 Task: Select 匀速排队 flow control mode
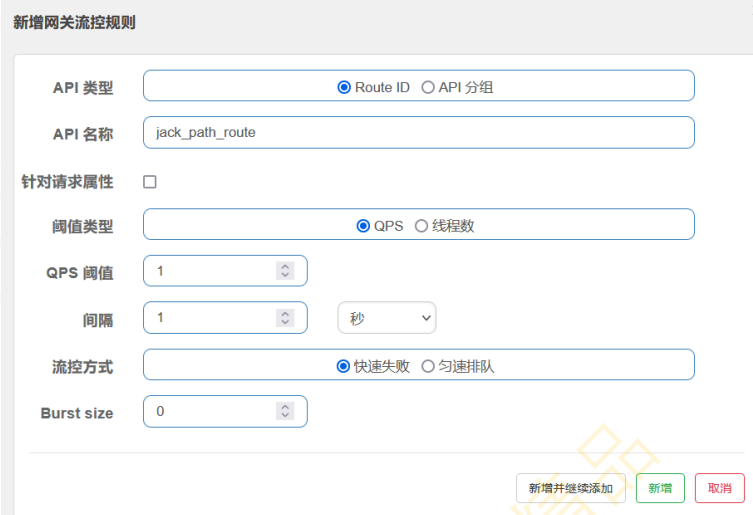click(x=428, y=366)
